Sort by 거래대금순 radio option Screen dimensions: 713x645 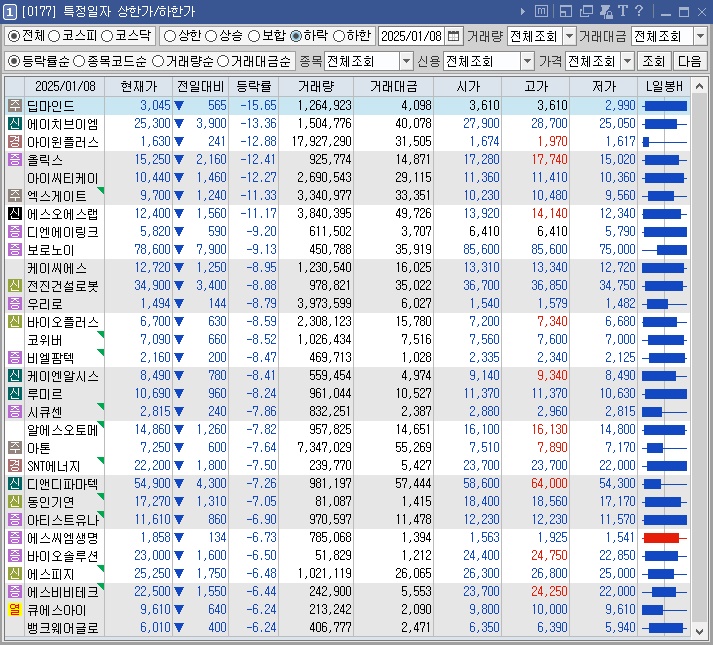click(x=223, y=61)
